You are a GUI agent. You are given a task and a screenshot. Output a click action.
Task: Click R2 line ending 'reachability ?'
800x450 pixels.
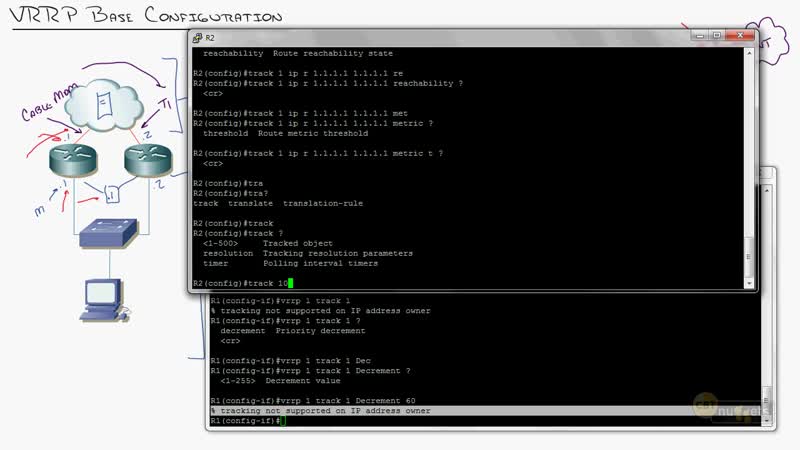(328, 84)
